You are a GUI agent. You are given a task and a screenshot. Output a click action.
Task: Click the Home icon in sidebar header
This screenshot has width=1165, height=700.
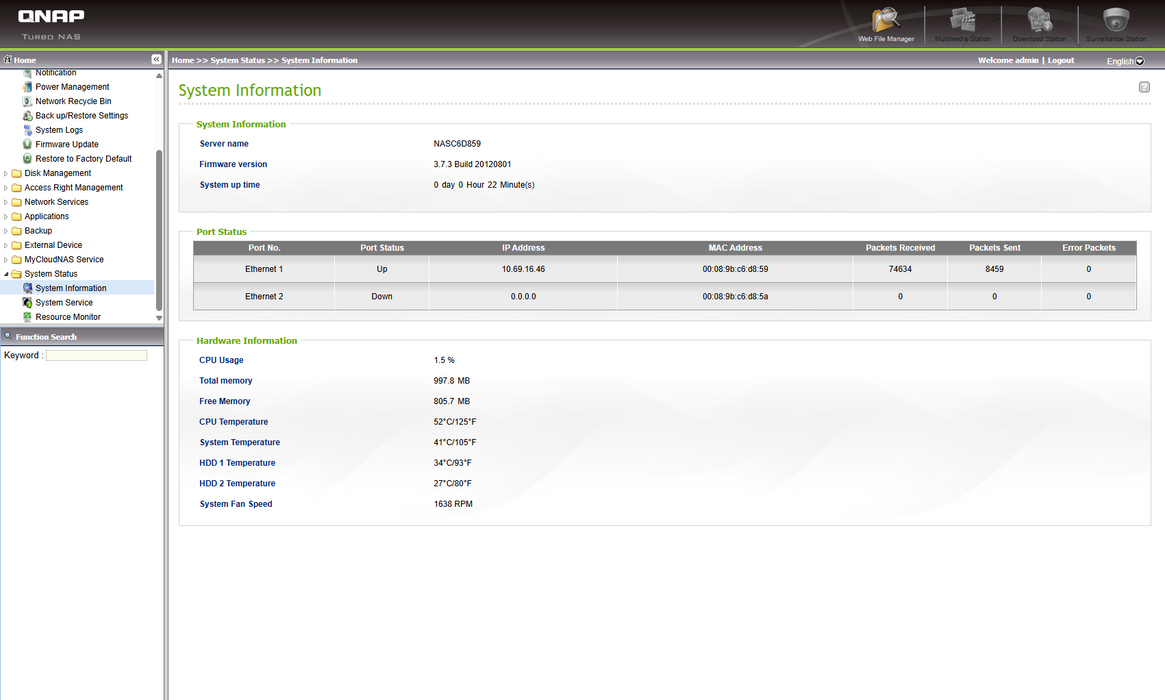7,59
